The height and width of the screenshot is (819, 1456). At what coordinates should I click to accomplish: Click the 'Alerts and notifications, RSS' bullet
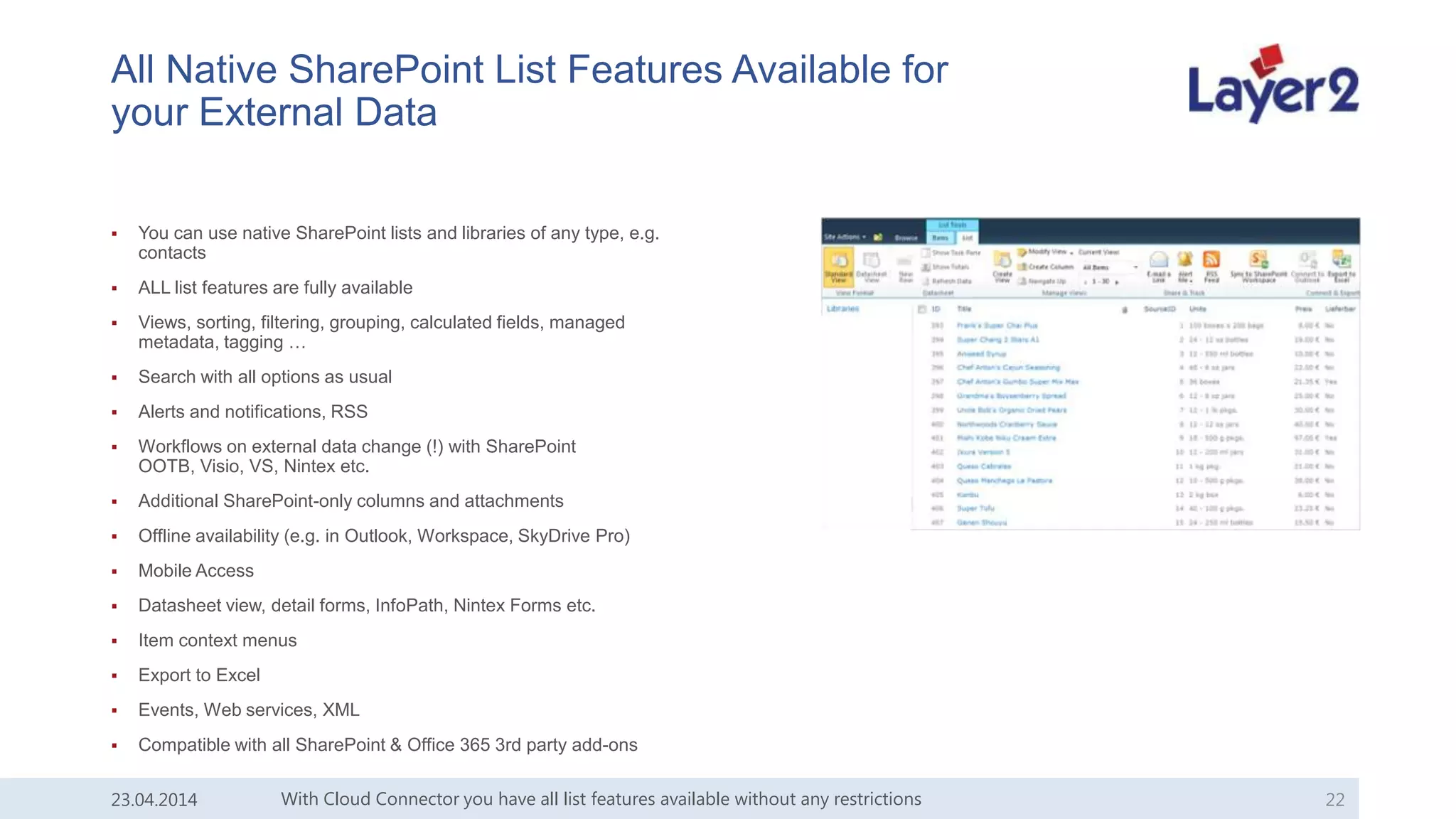pyautogui.click(x=252, y=412)
